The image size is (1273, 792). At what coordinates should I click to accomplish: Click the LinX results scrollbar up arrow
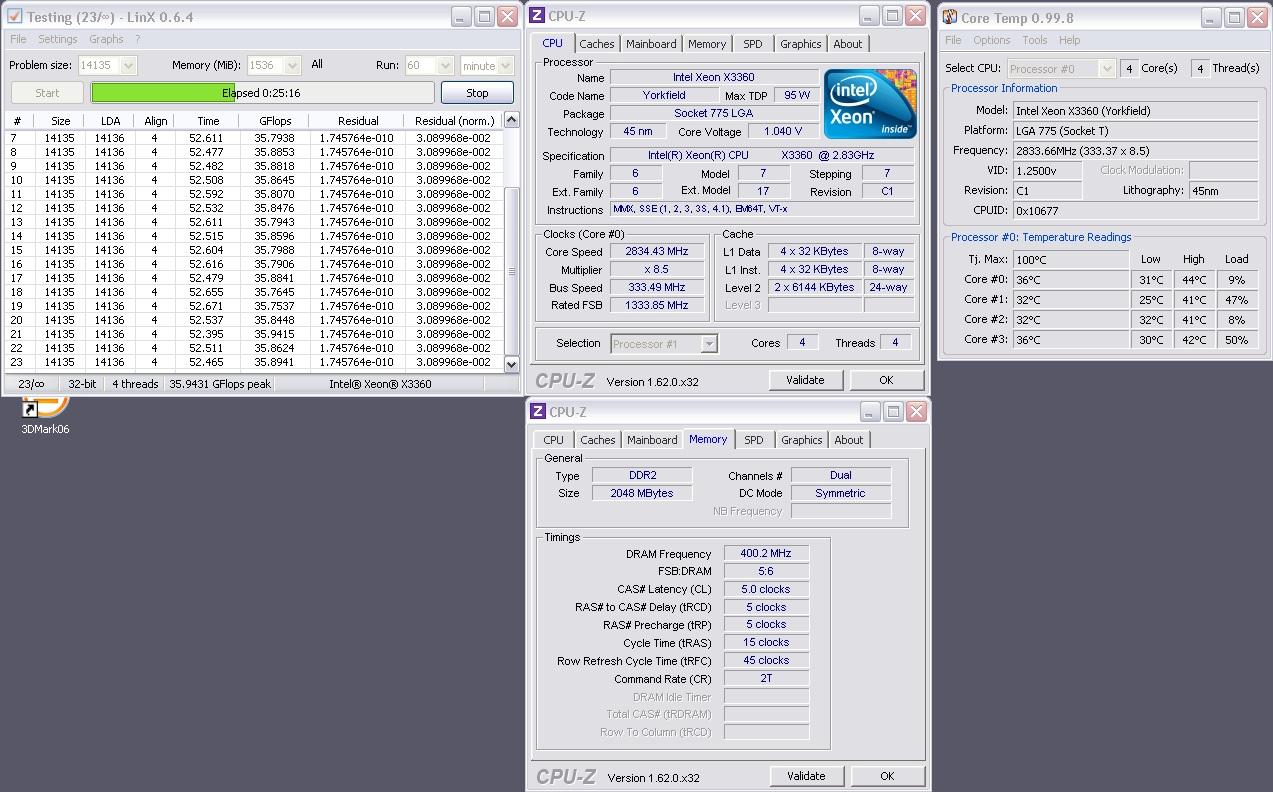tap(511, 120)
